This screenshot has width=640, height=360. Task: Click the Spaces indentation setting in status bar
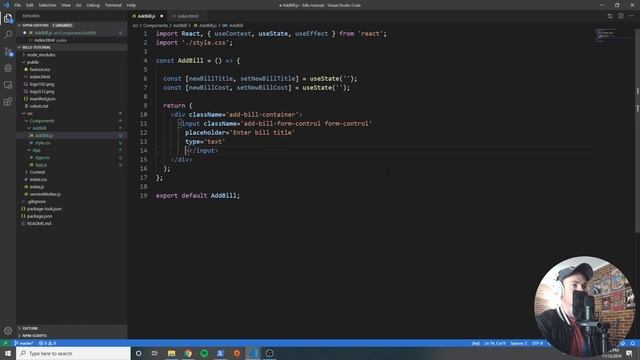(518, 343)
